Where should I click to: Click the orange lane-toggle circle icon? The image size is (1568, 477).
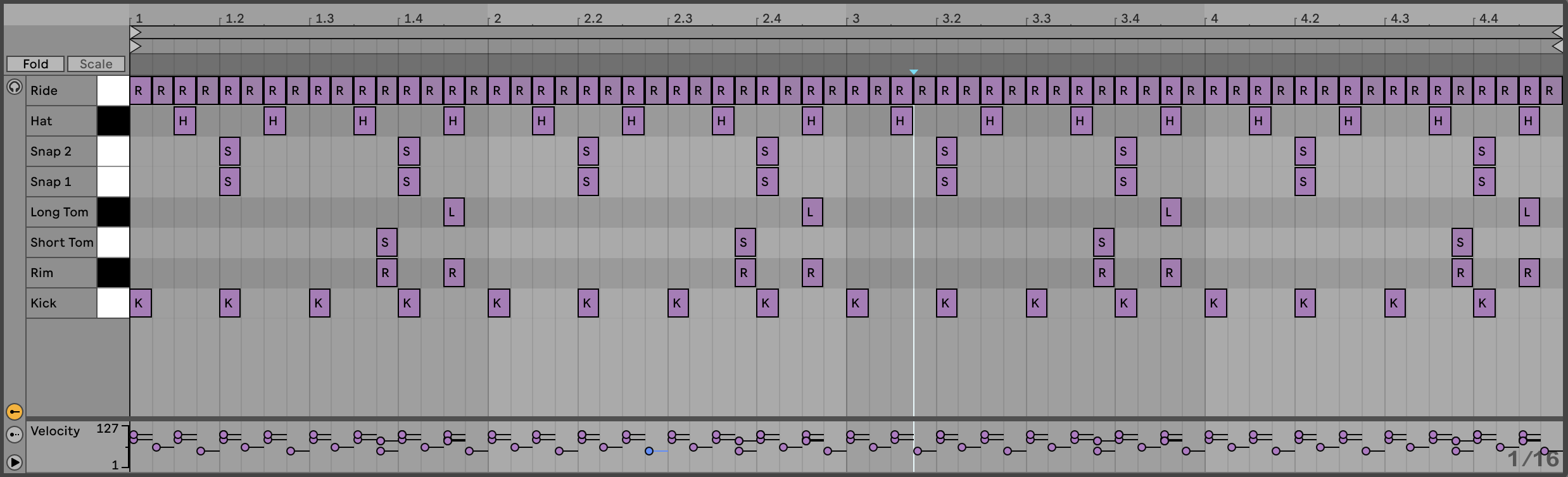click(14, 412)
